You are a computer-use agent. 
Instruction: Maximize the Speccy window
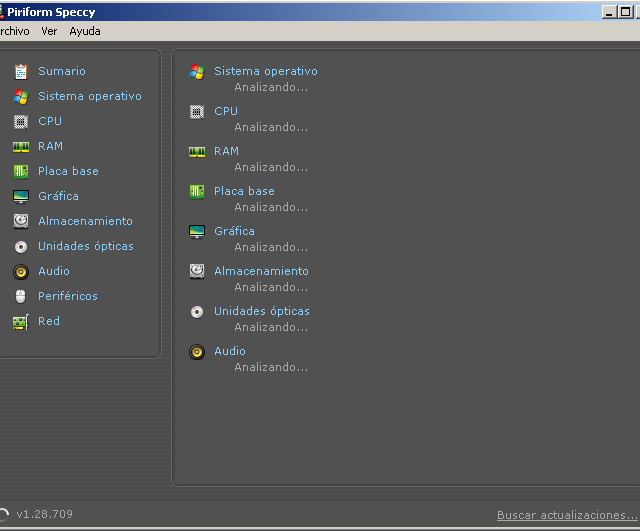pyautogui.click(x=625, y=12)
